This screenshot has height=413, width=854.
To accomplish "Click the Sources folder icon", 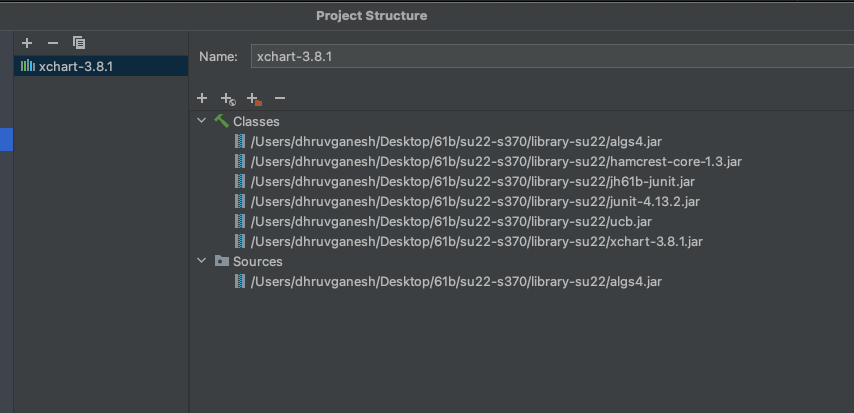I will coord(221,261).
